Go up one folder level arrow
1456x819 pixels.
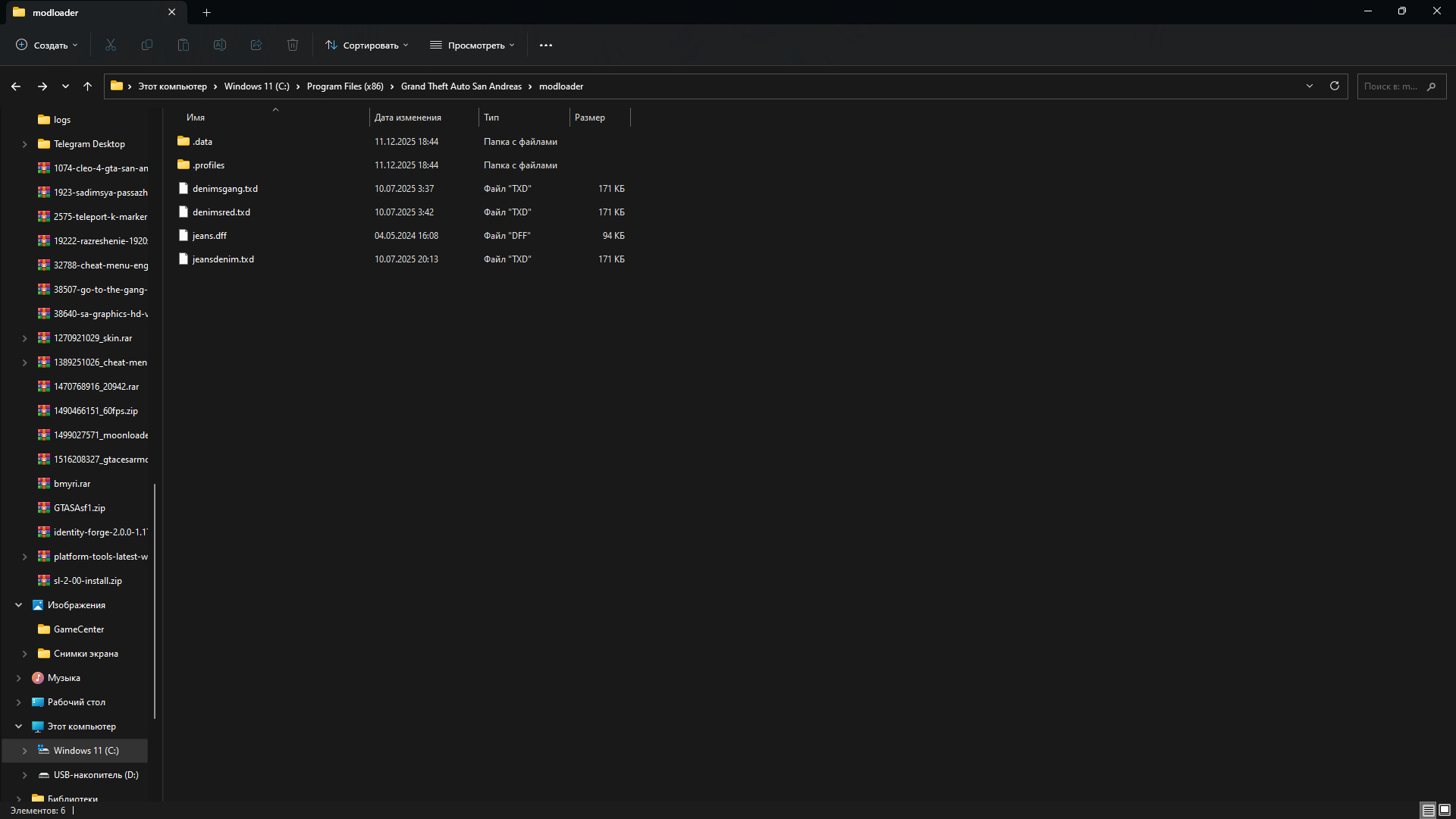pyautogui.click(x=88, y=86)
